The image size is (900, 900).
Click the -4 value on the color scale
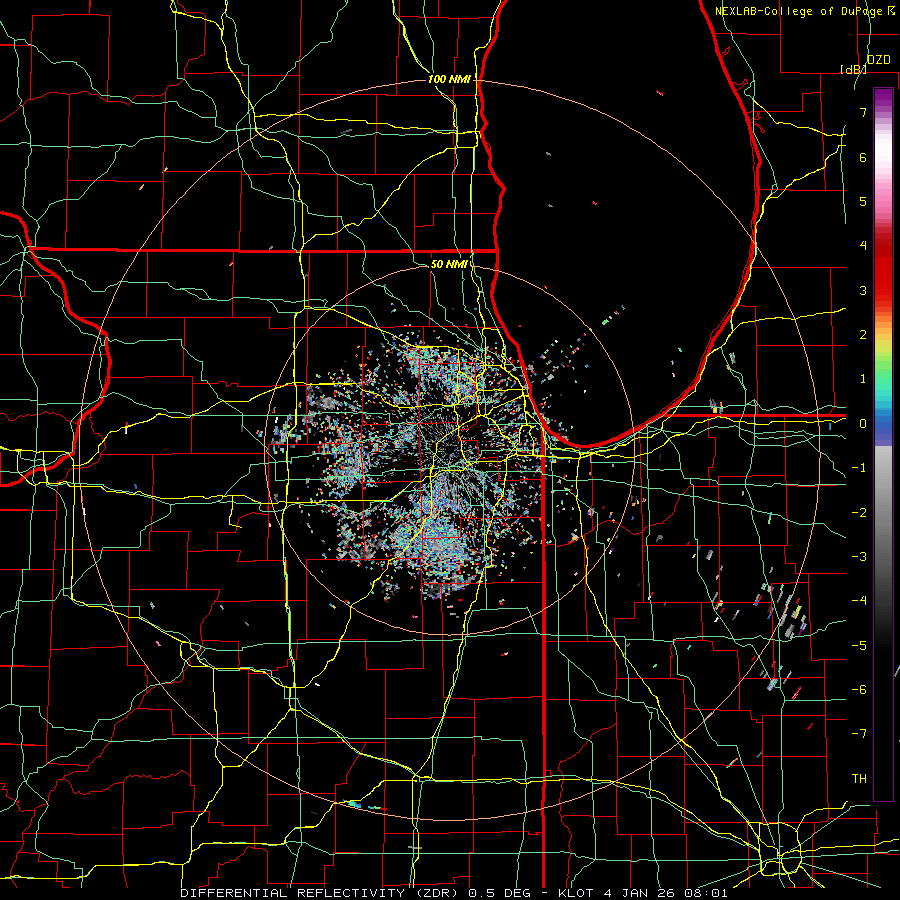coord(859,600)
